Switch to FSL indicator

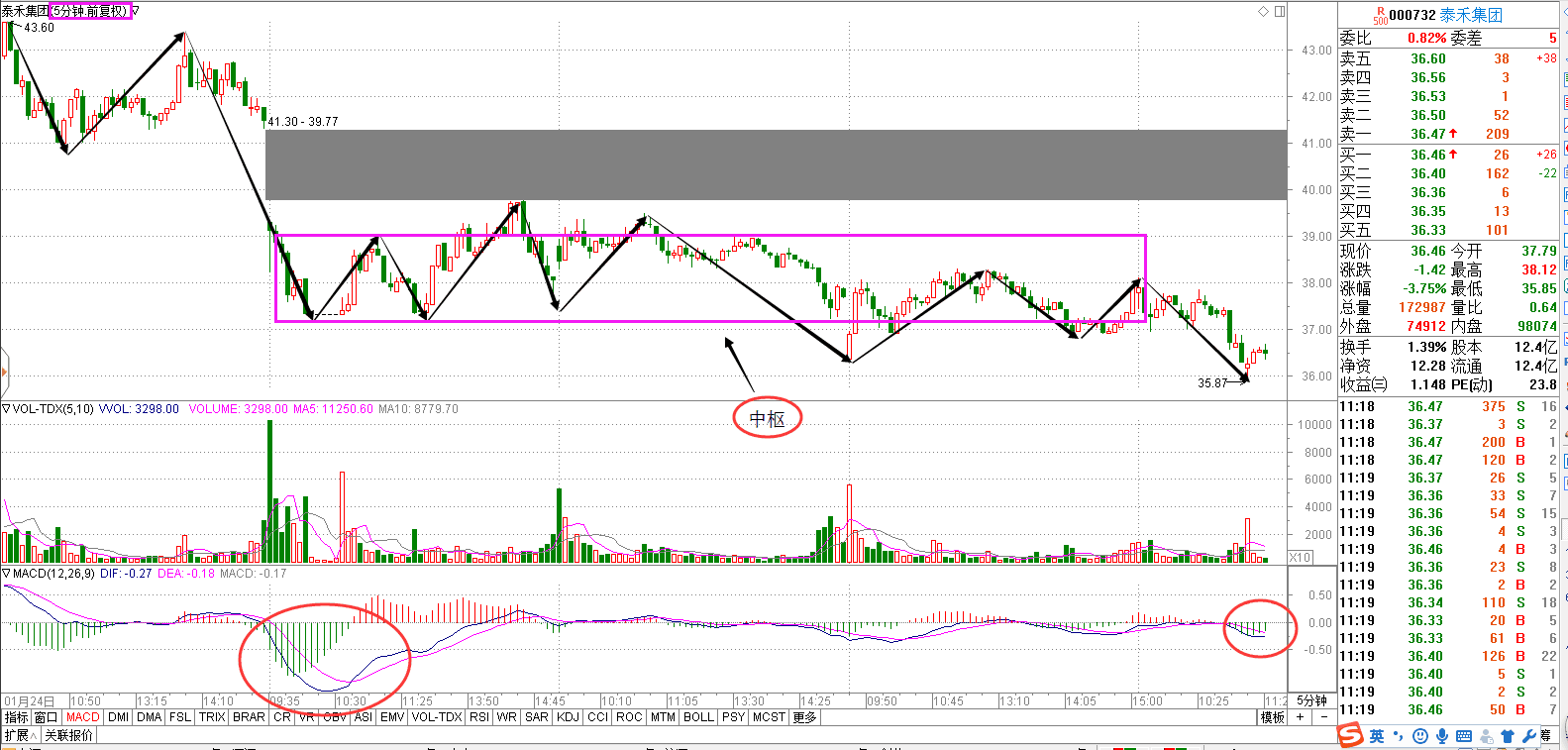(x=180, y=717)
